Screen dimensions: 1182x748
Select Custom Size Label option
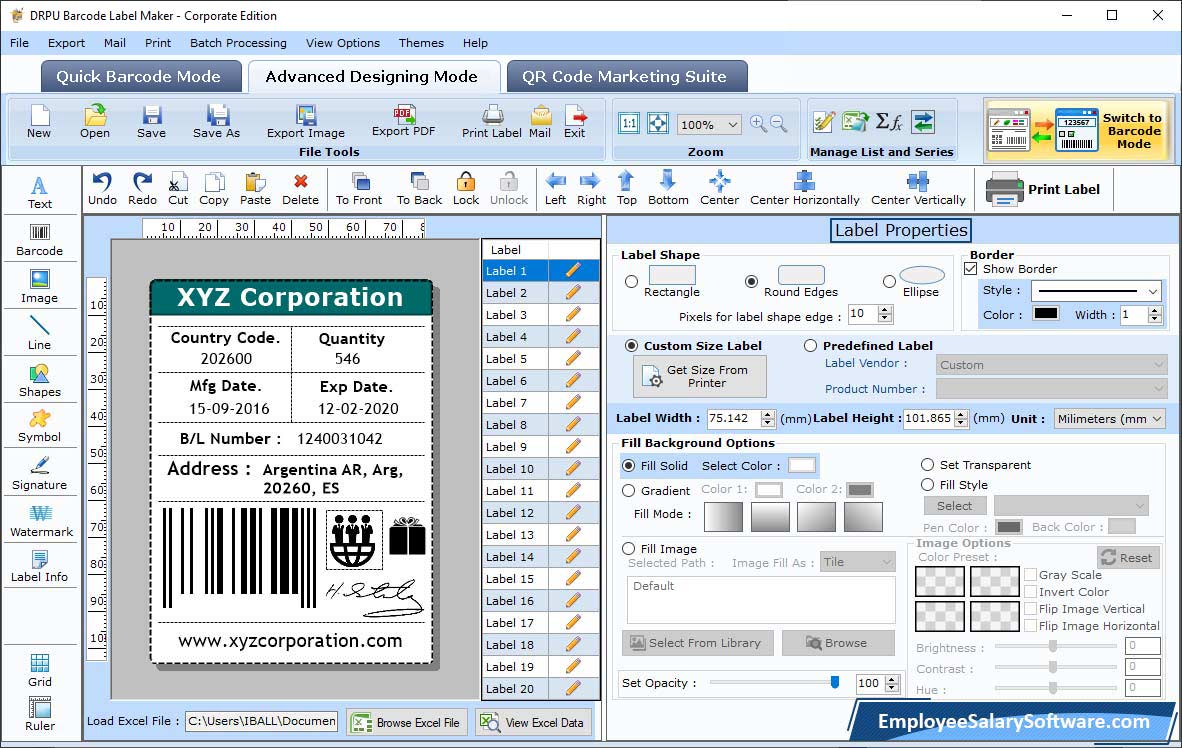click(x=632, y=345)
